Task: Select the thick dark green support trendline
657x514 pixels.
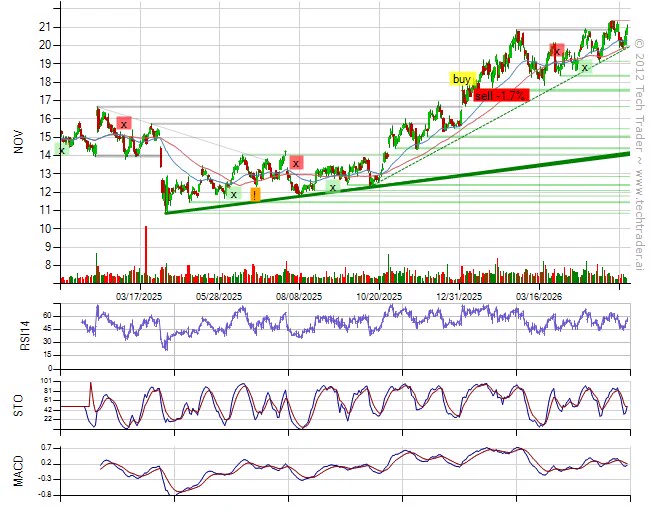Action: tap(398, 183)
